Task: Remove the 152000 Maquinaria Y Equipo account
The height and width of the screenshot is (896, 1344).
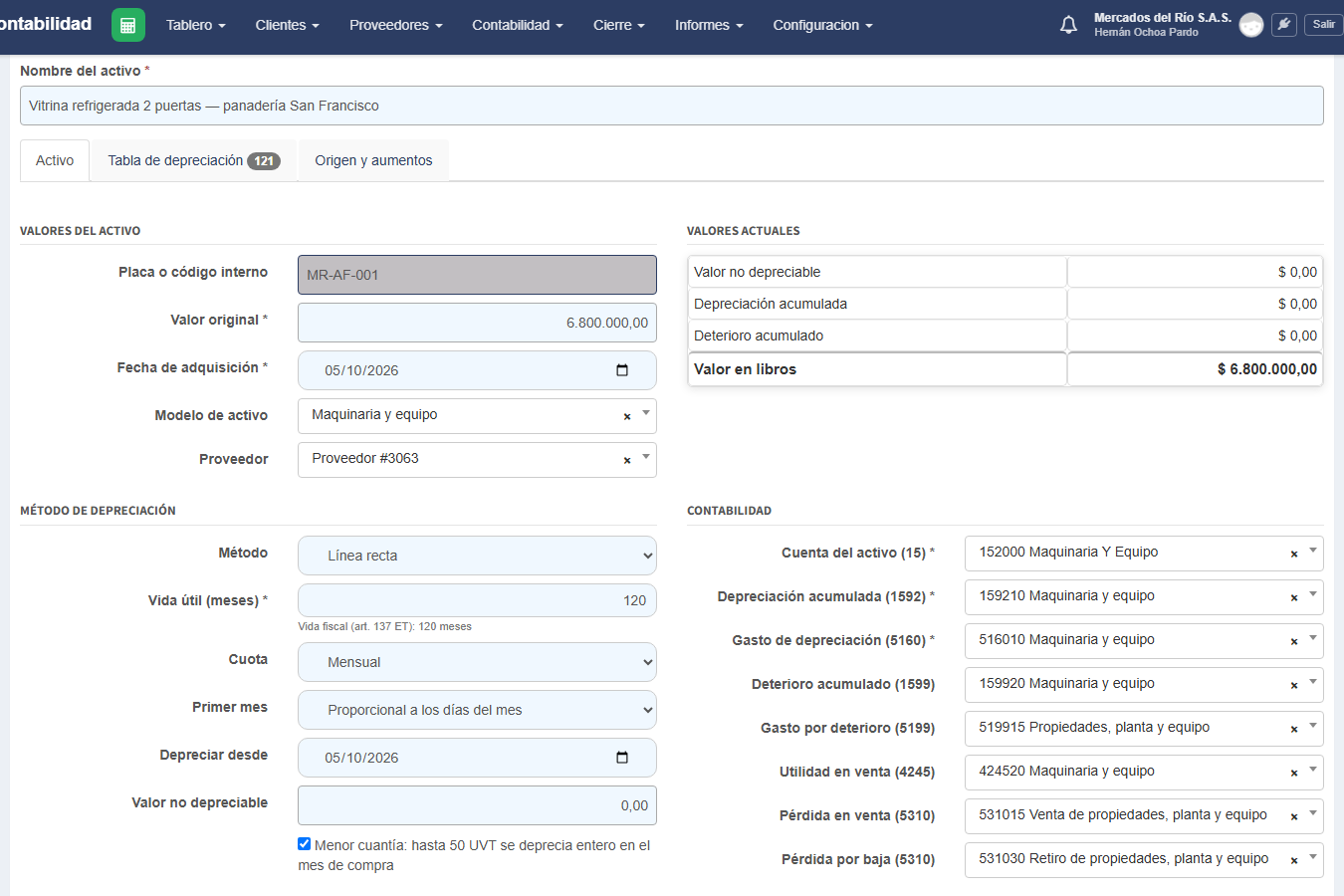Action: pos(1294,555)
